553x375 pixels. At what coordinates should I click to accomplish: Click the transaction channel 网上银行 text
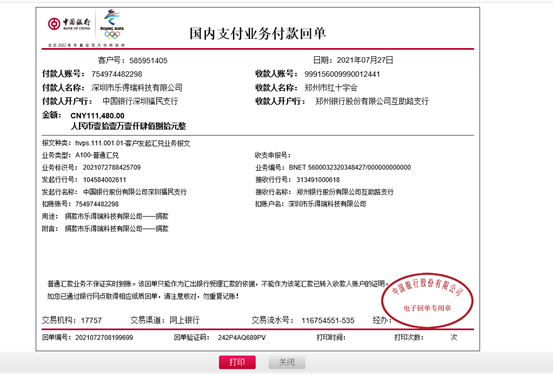[x=184, y=320]
